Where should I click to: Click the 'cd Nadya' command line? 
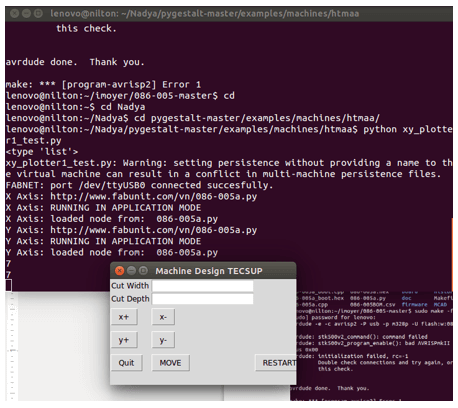tap(75, 107)
